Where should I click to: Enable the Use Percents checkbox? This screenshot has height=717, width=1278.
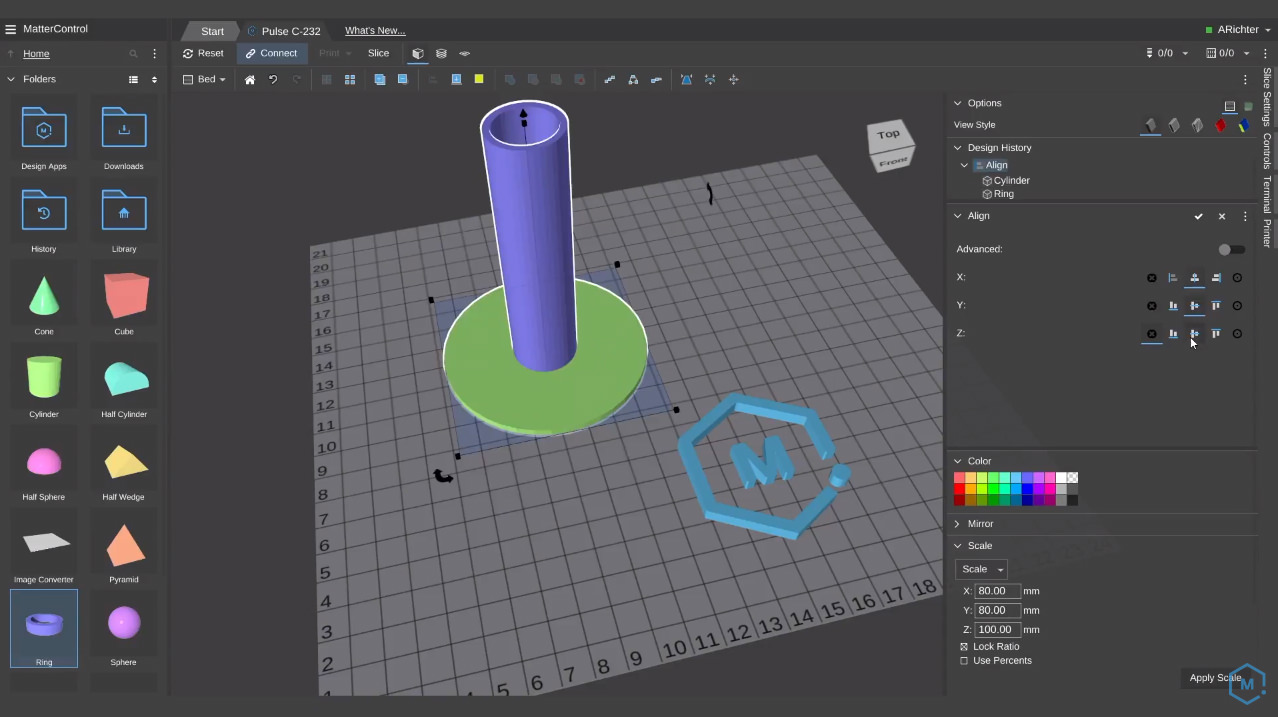pos(964,661)
